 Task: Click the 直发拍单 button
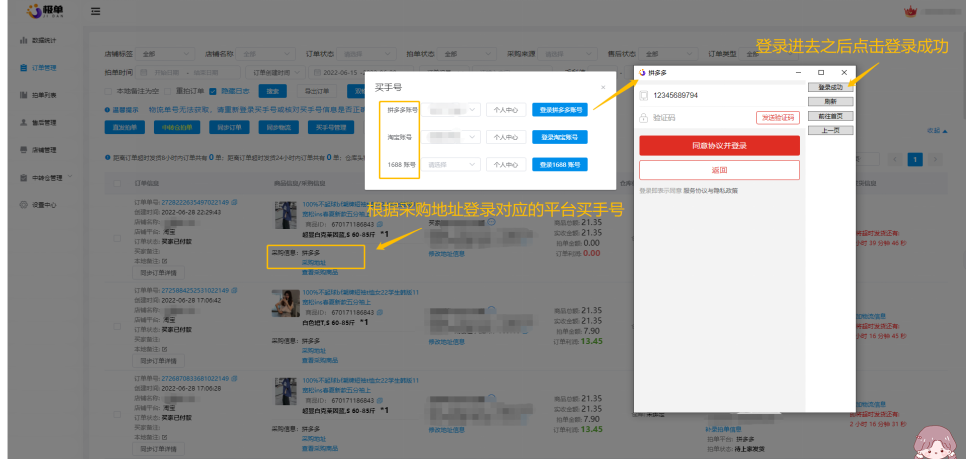pos(125,128)
